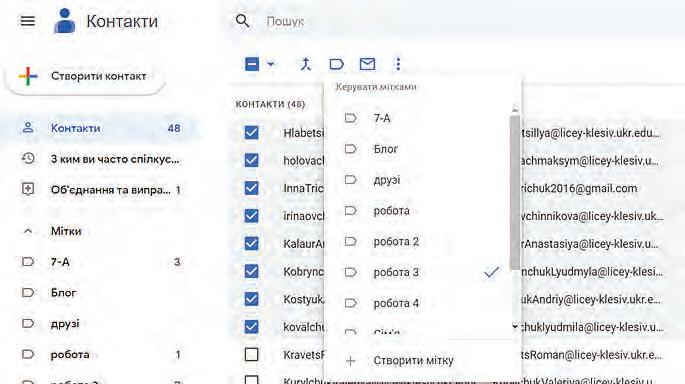Uncheck the Kostyuk contact checkbox
This screenshot has height=384, width=685.
[x=251, y=299]
